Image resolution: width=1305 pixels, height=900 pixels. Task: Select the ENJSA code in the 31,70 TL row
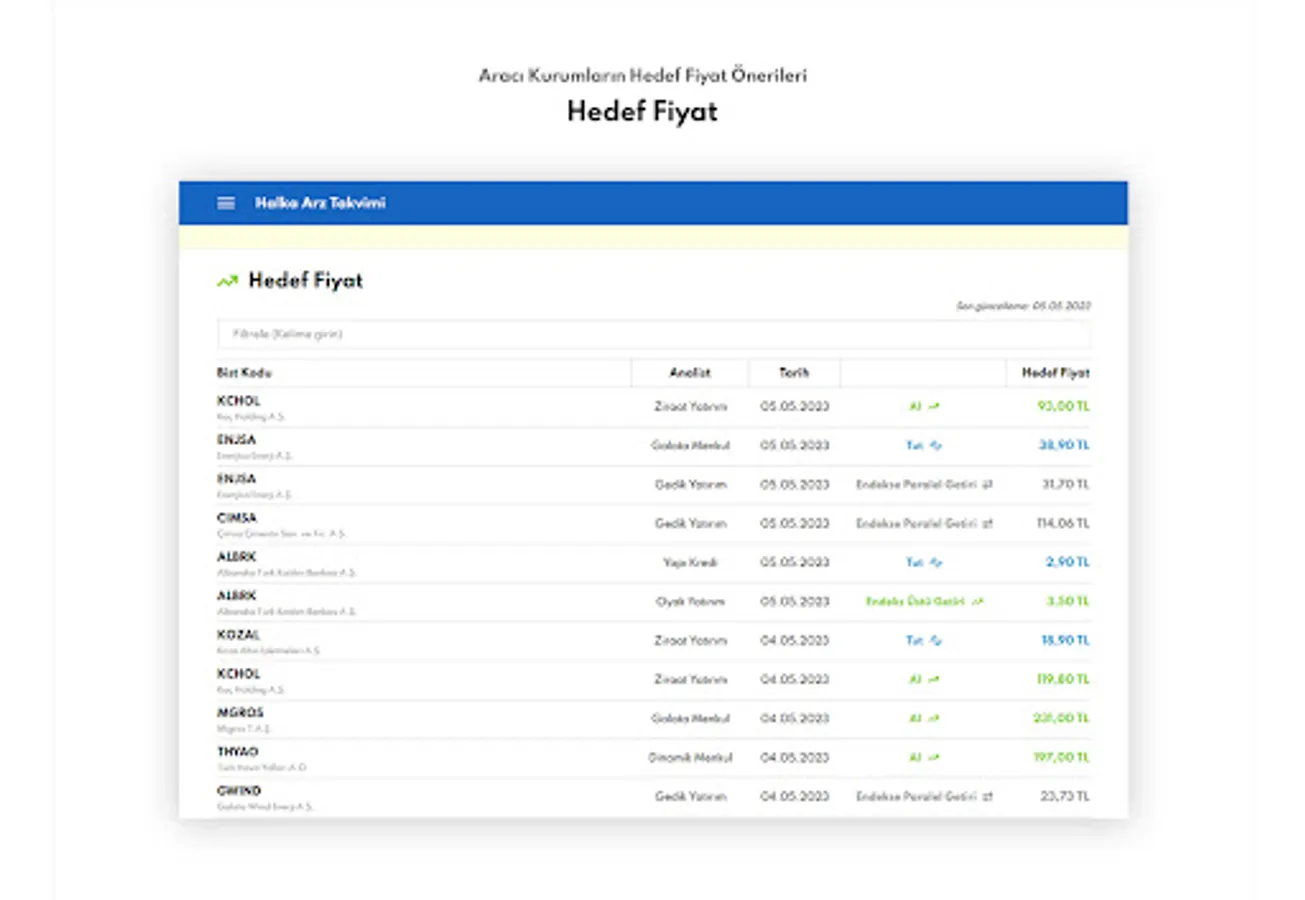(x=236, y=479)
